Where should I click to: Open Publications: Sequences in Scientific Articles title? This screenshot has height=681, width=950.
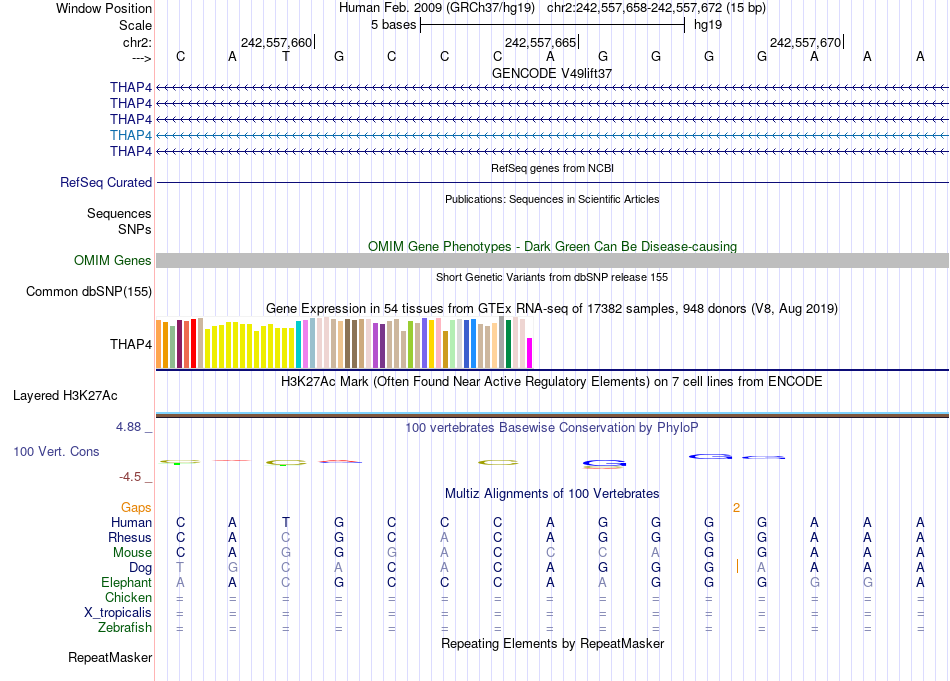tap(552, 199)
